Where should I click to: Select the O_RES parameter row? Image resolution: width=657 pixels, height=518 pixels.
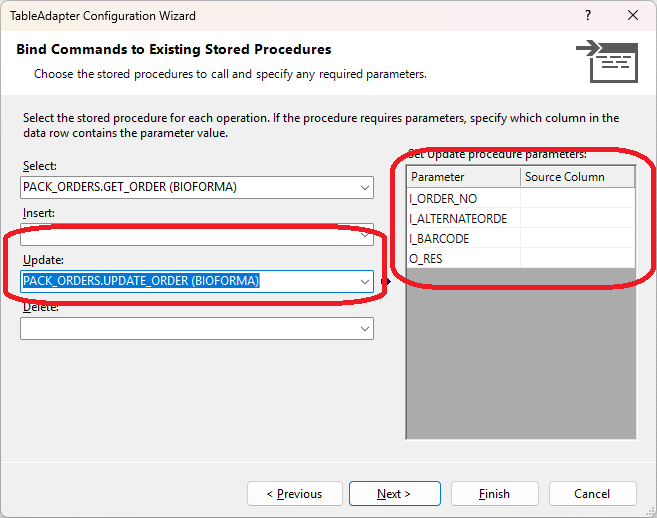464,258
